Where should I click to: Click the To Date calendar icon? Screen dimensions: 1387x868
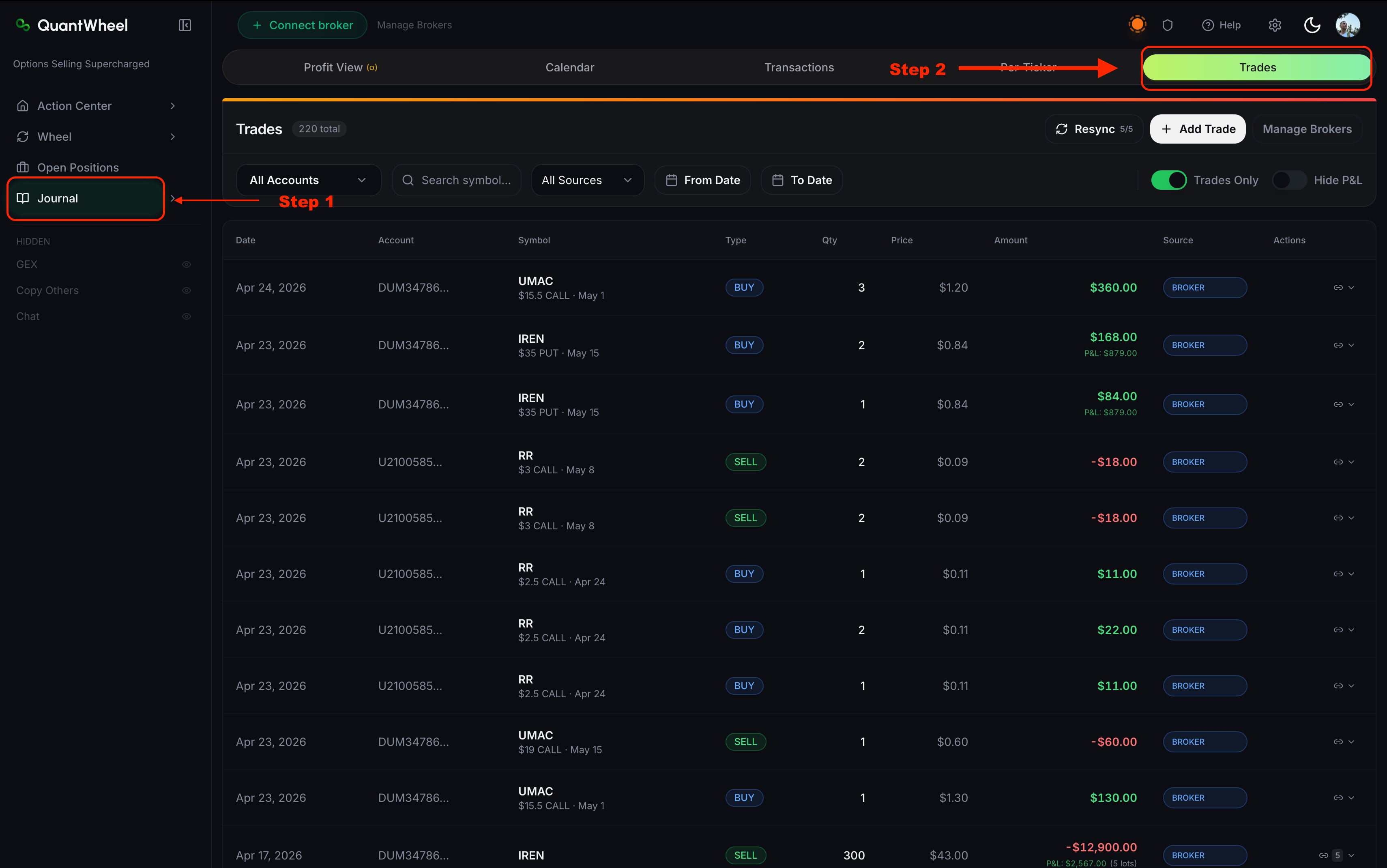click(777, 180)
